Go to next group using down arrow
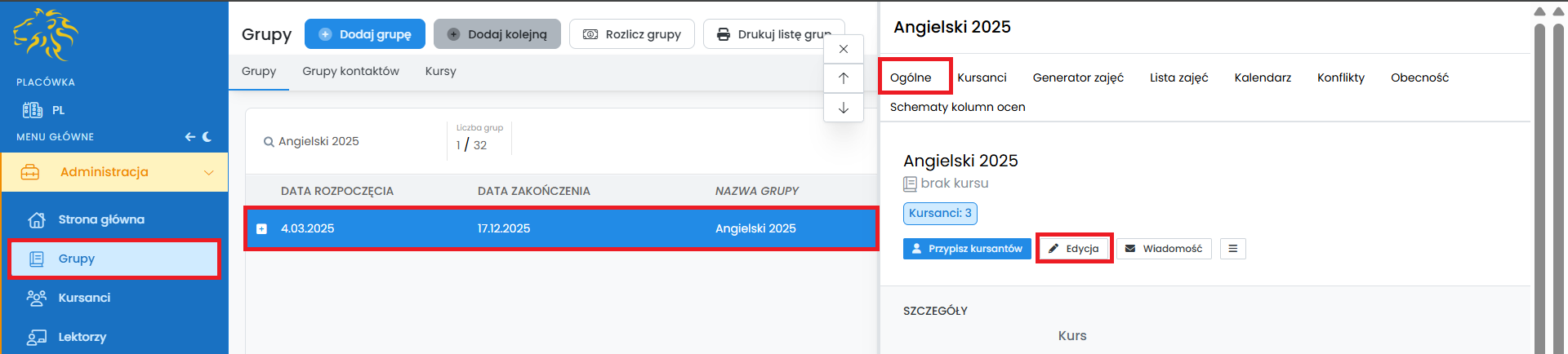The image size is (1568, 354). point(844,108)
